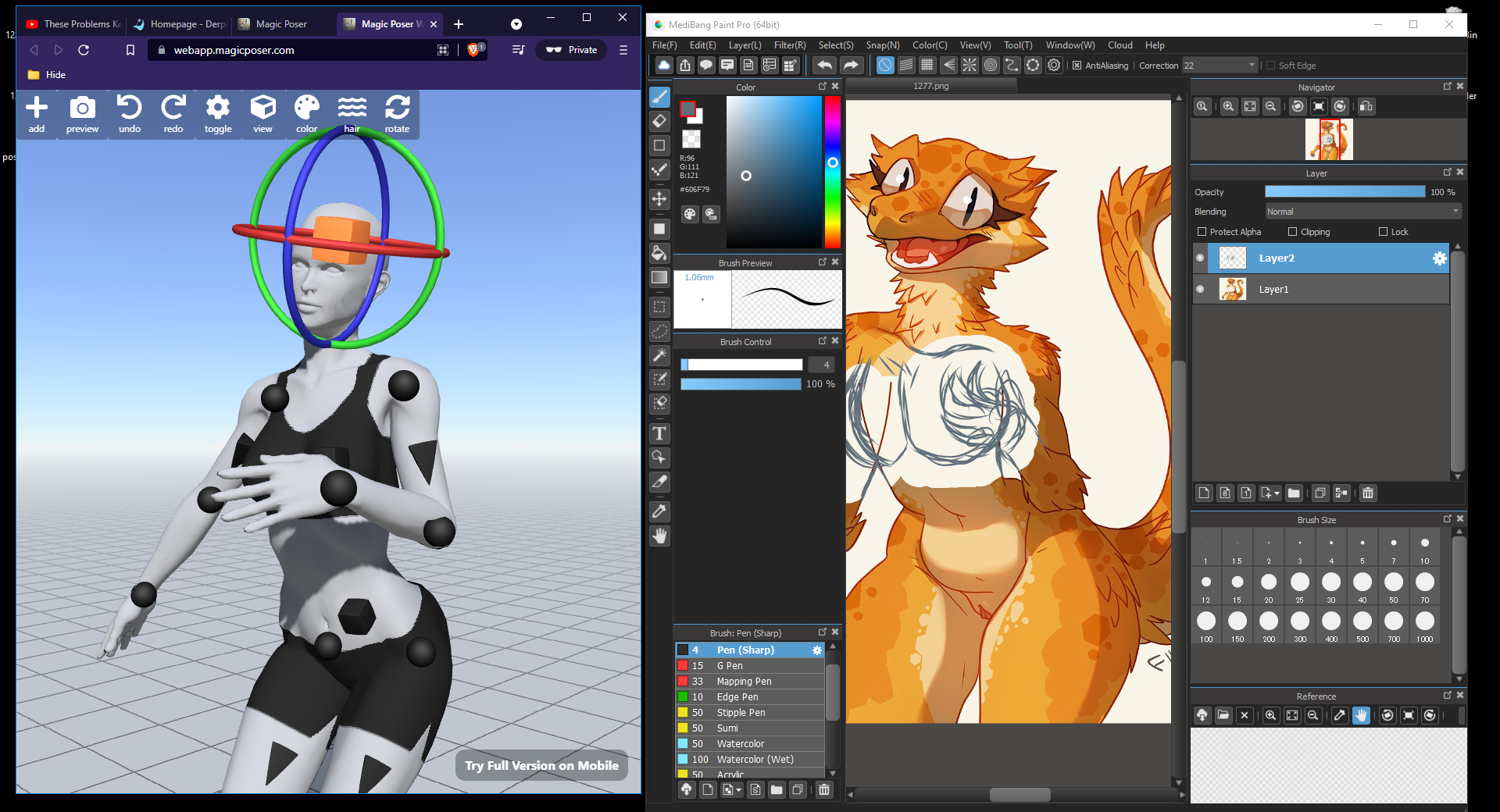
Task: Open the Filter(R) menu
Action: (790, 45)
